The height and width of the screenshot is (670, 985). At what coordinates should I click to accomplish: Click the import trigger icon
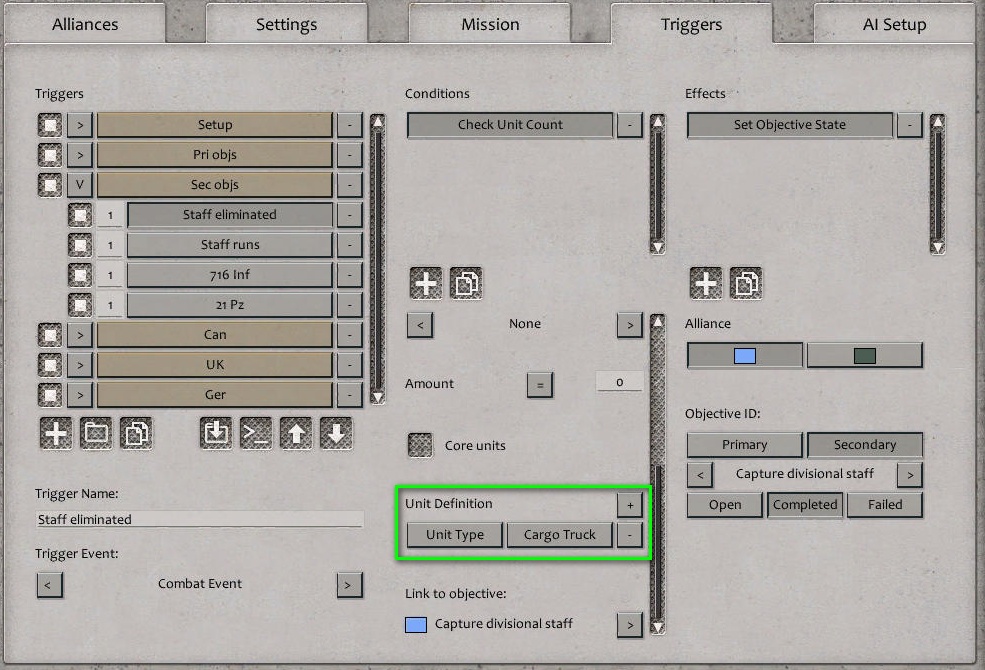216,433
